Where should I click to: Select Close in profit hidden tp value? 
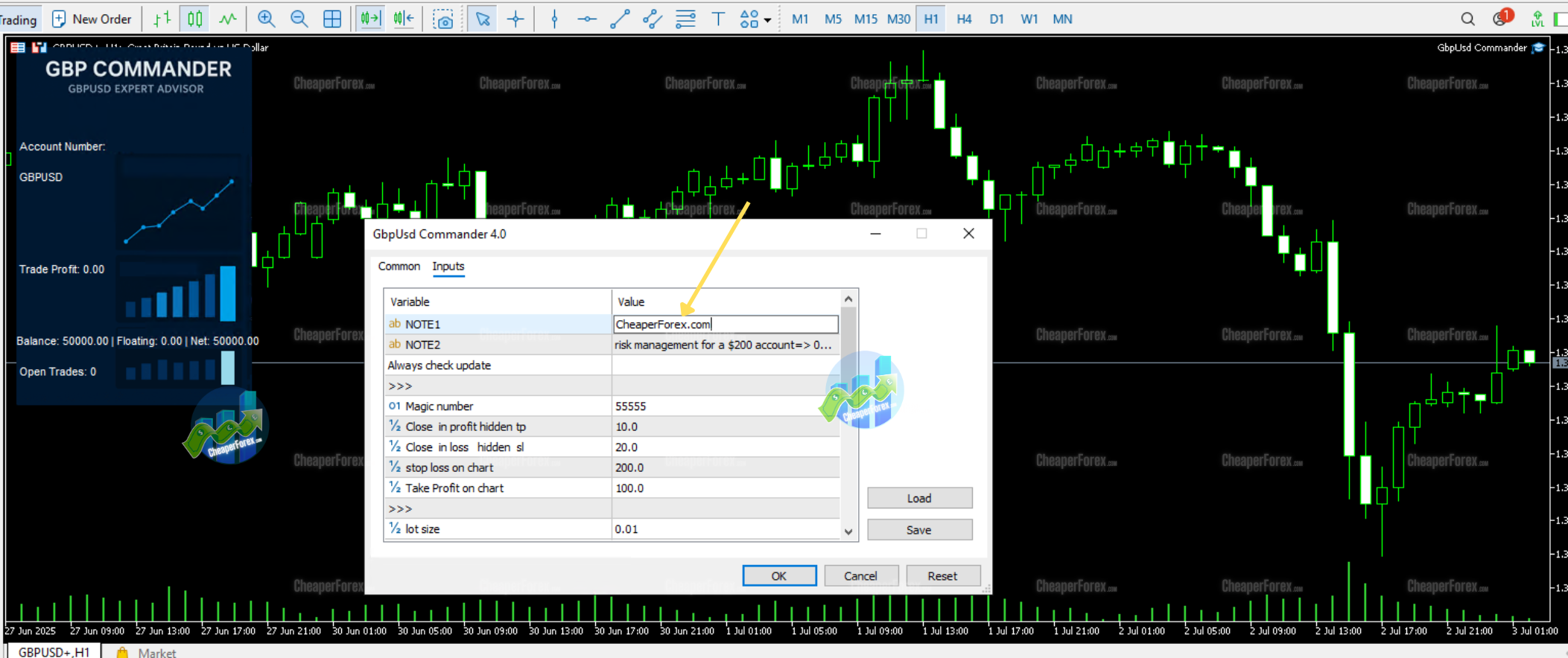(726, 427)
